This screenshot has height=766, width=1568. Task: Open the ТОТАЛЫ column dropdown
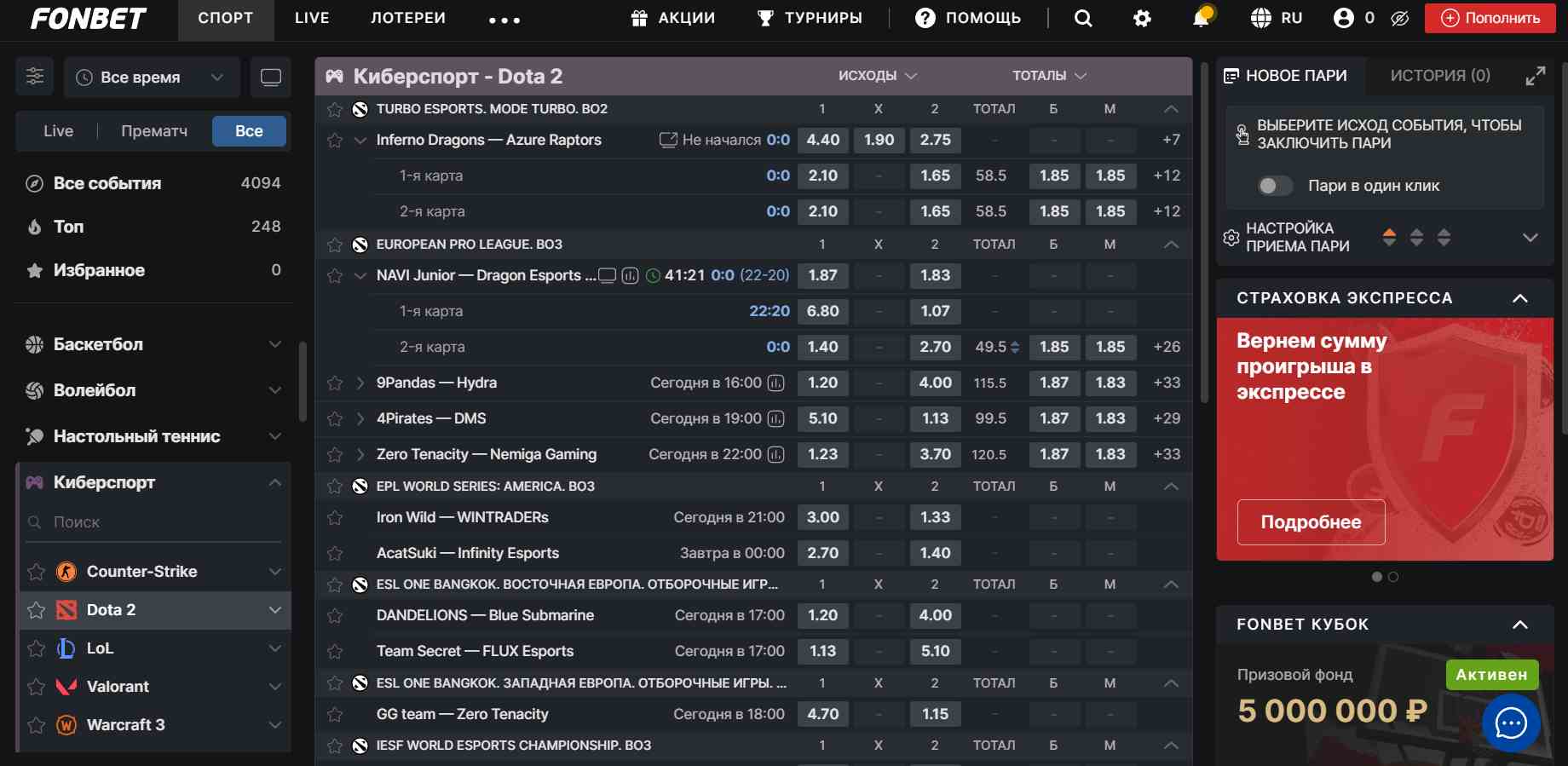click(x=1049, y=76)
